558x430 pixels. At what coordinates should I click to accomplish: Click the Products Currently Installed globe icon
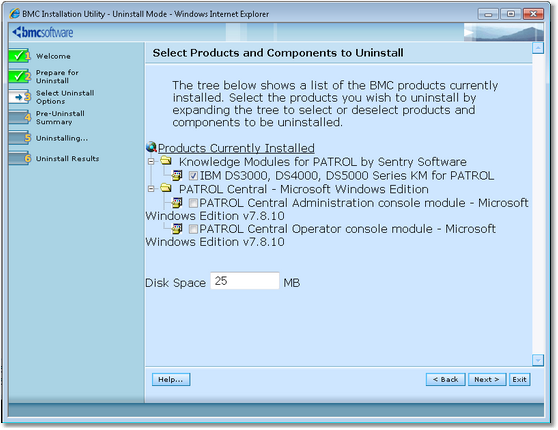coord(151,147)
